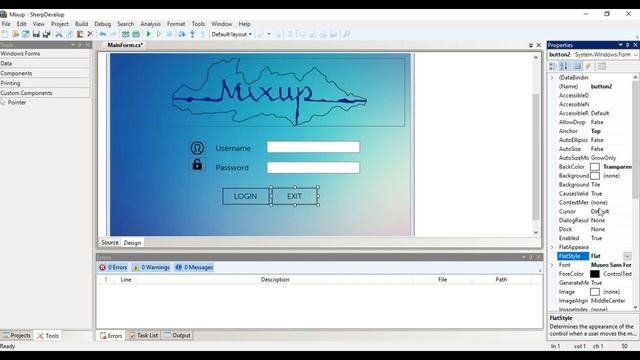Open the Errors panel options arrow
The image size is (640, 360).
(524, 257)
